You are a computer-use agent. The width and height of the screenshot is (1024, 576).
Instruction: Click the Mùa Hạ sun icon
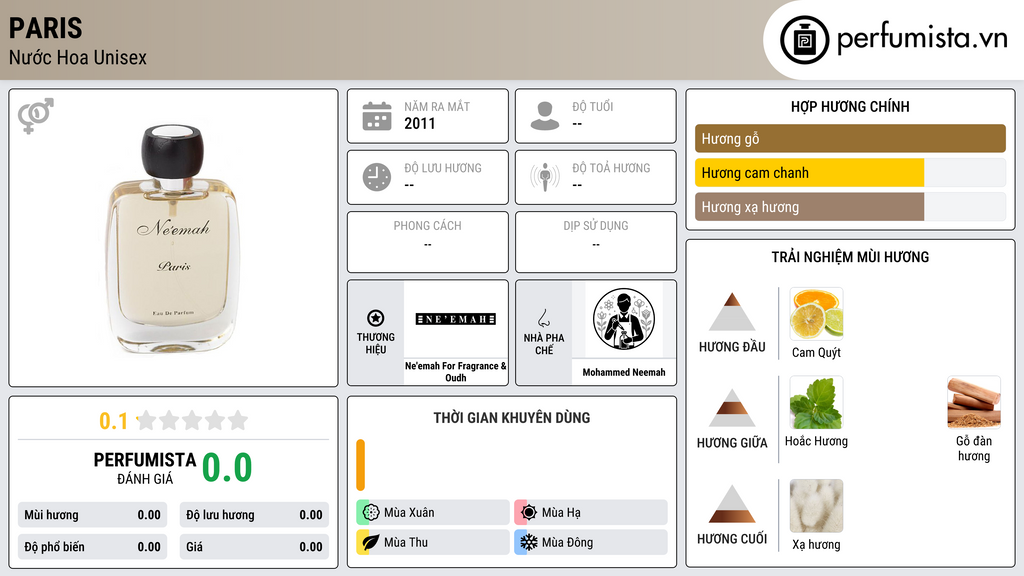click(529, 512)
